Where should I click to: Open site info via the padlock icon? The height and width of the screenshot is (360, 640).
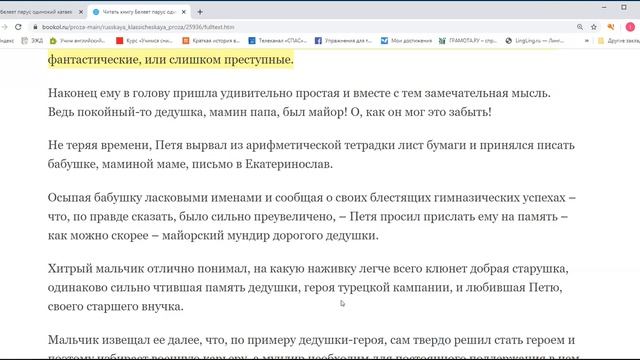(35, 27)
